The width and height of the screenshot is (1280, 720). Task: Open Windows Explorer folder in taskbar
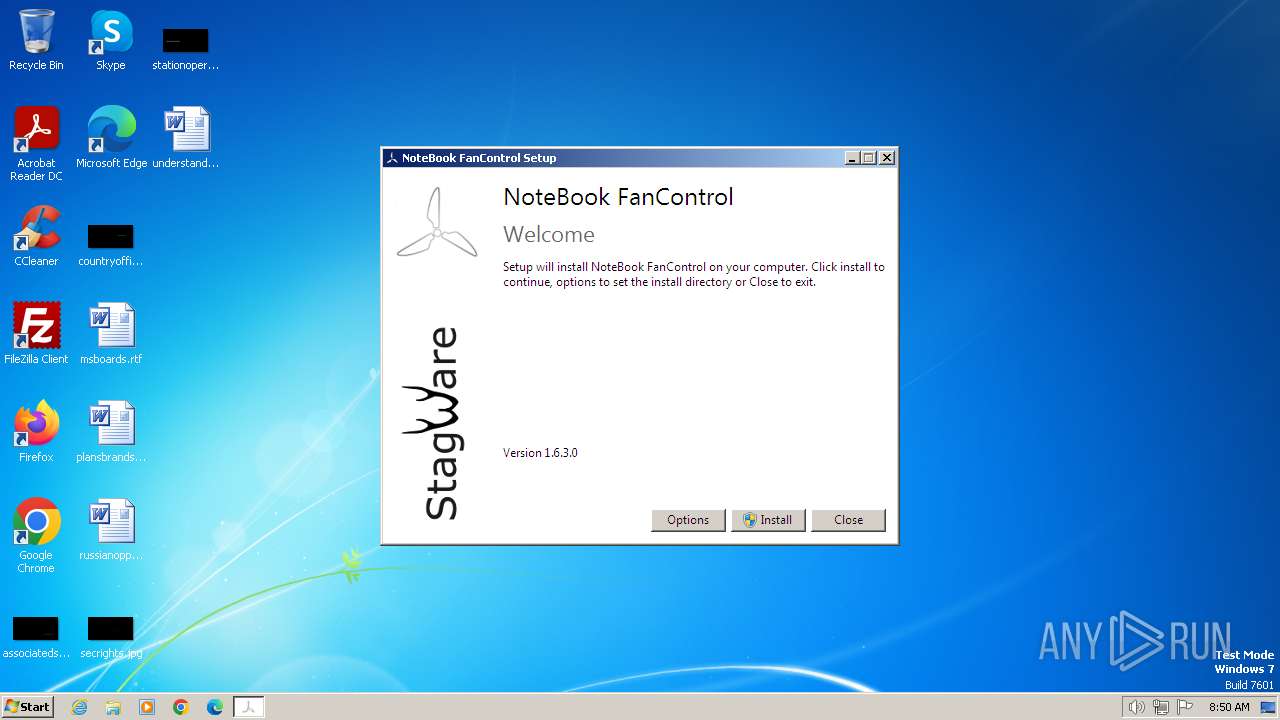coord(113,707)
